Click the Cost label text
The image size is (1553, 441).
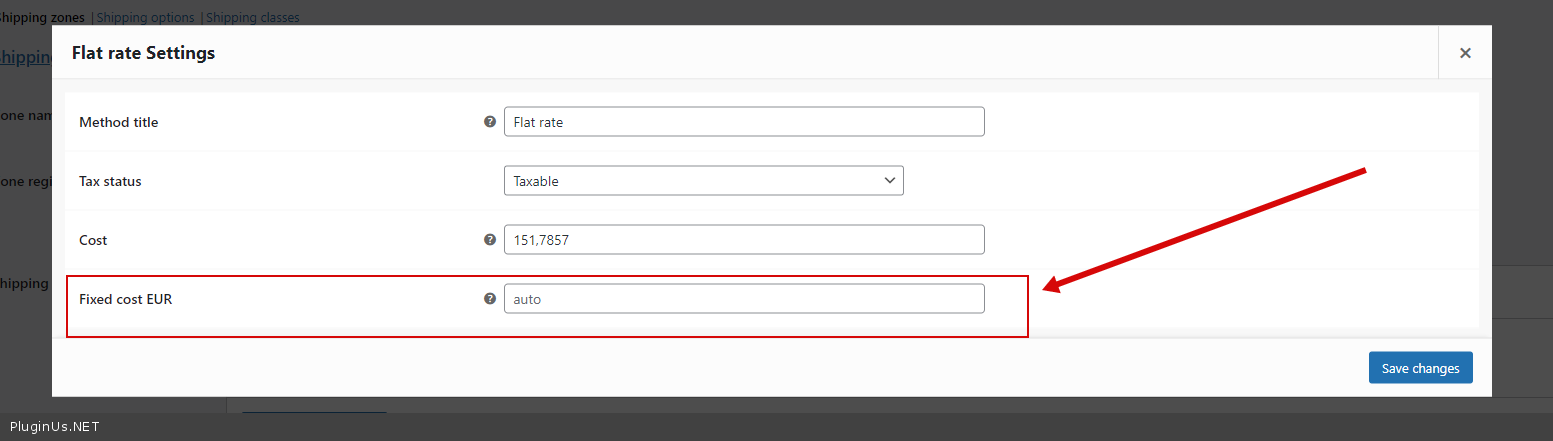click(93, 240)
